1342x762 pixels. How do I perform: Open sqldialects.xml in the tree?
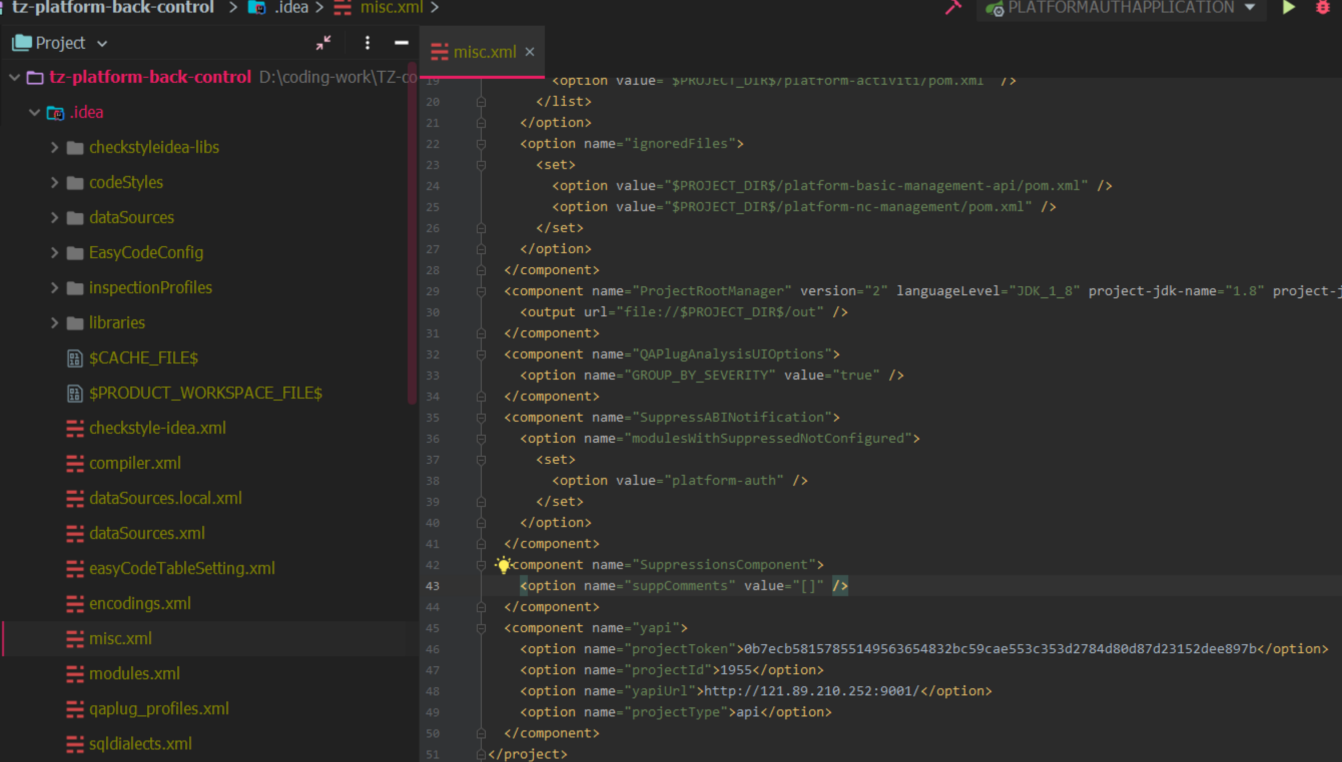tap(140, 743)
